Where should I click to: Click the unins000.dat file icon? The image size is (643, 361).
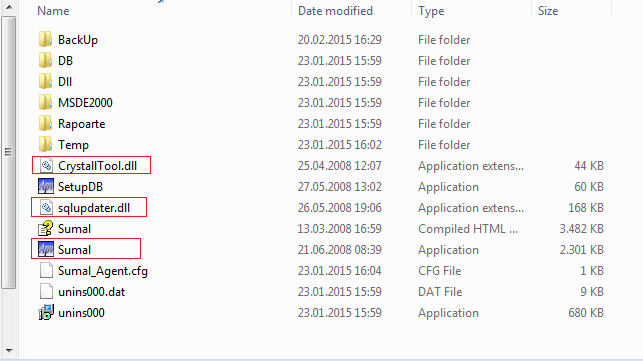tap(46, 292)
